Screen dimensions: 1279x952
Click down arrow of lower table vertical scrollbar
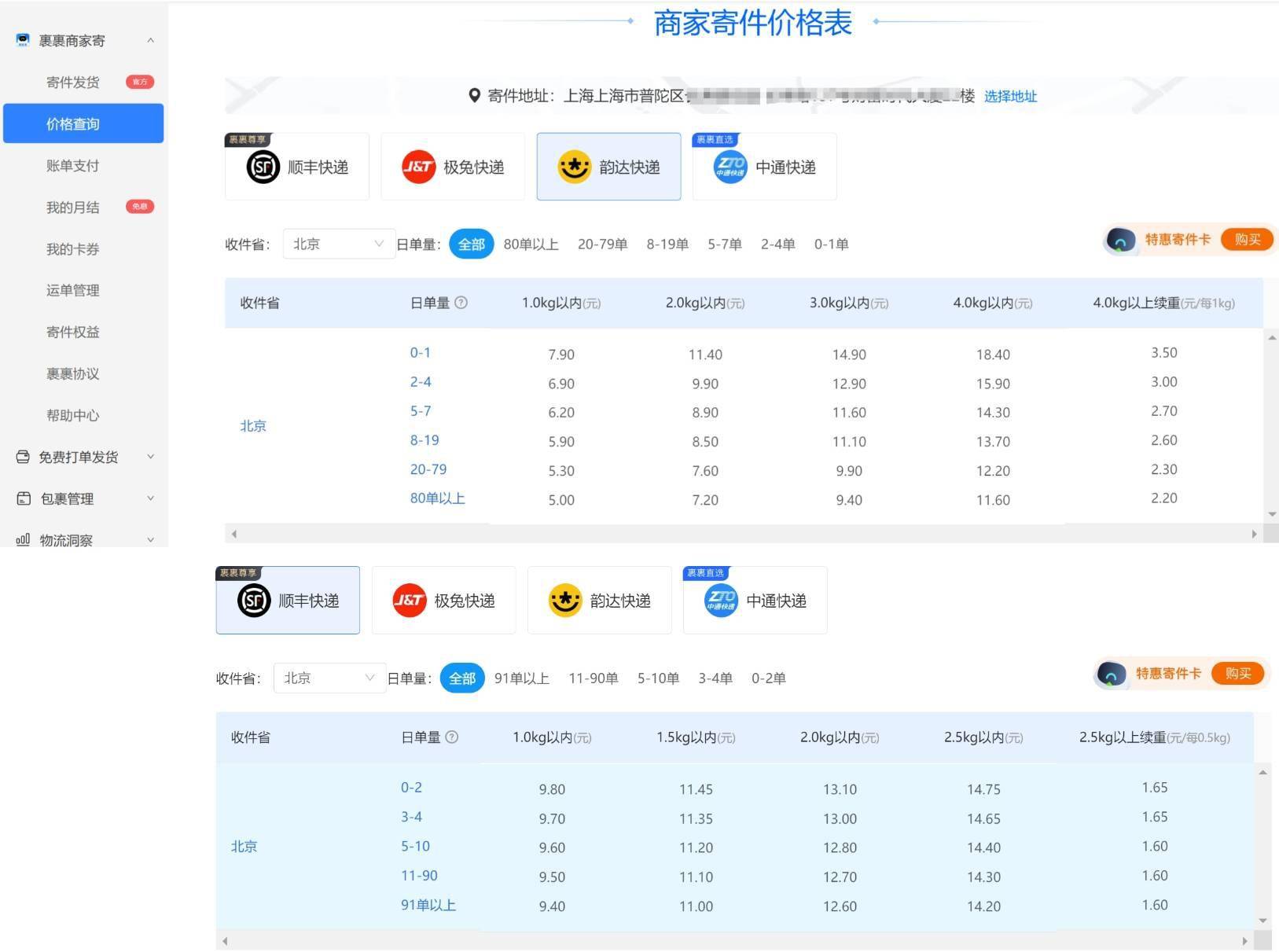tap(1262, 921)
